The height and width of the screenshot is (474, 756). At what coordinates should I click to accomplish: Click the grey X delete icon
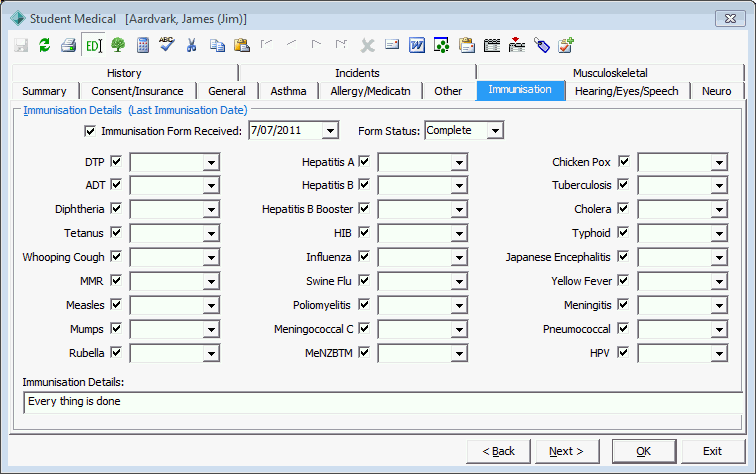pyautogui.click(x=367, y=46)
